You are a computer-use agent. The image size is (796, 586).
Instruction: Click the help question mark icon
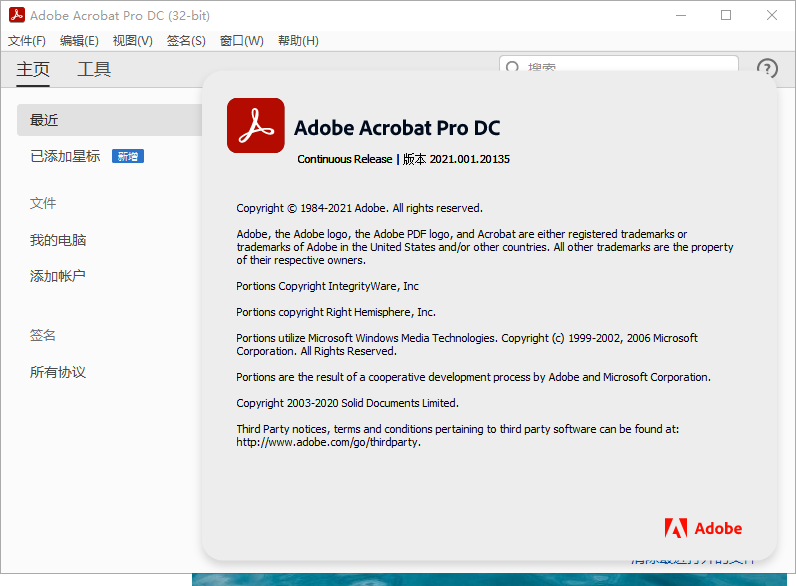pyautogui.click(x=767, y=68)
